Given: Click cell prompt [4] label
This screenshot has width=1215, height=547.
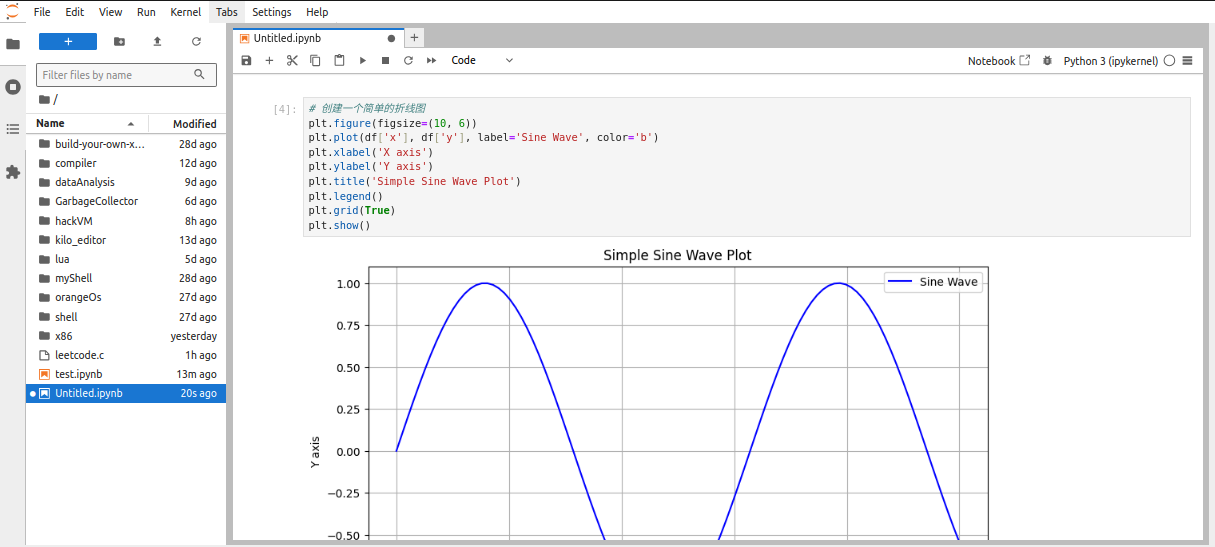Looking at the screenshot, I should point(284,109).
